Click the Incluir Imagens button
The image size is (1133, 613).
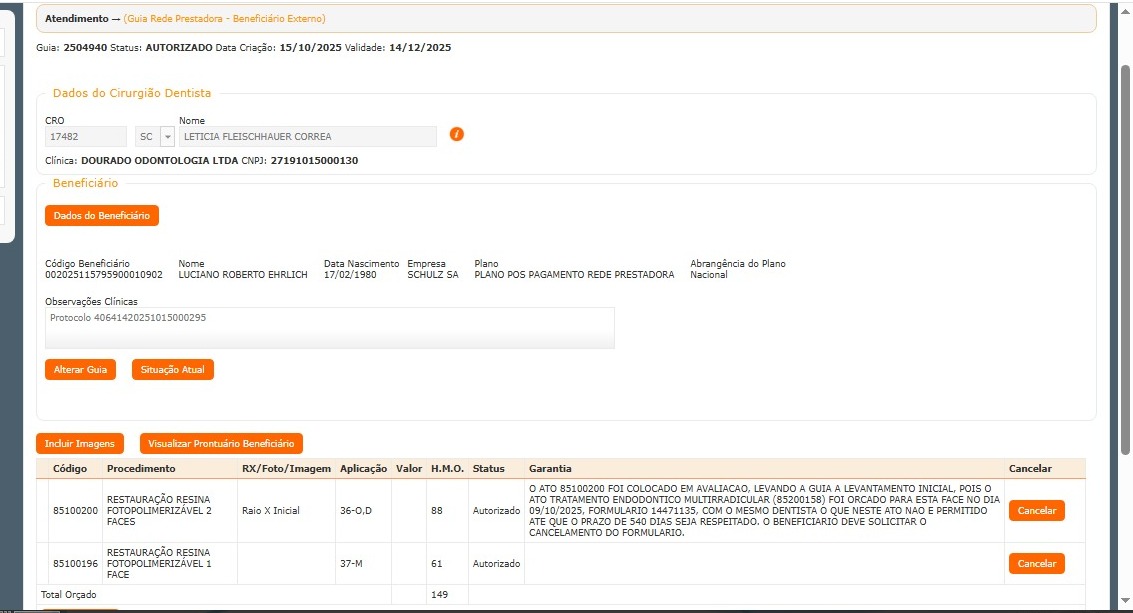click(x=80, y=443)
